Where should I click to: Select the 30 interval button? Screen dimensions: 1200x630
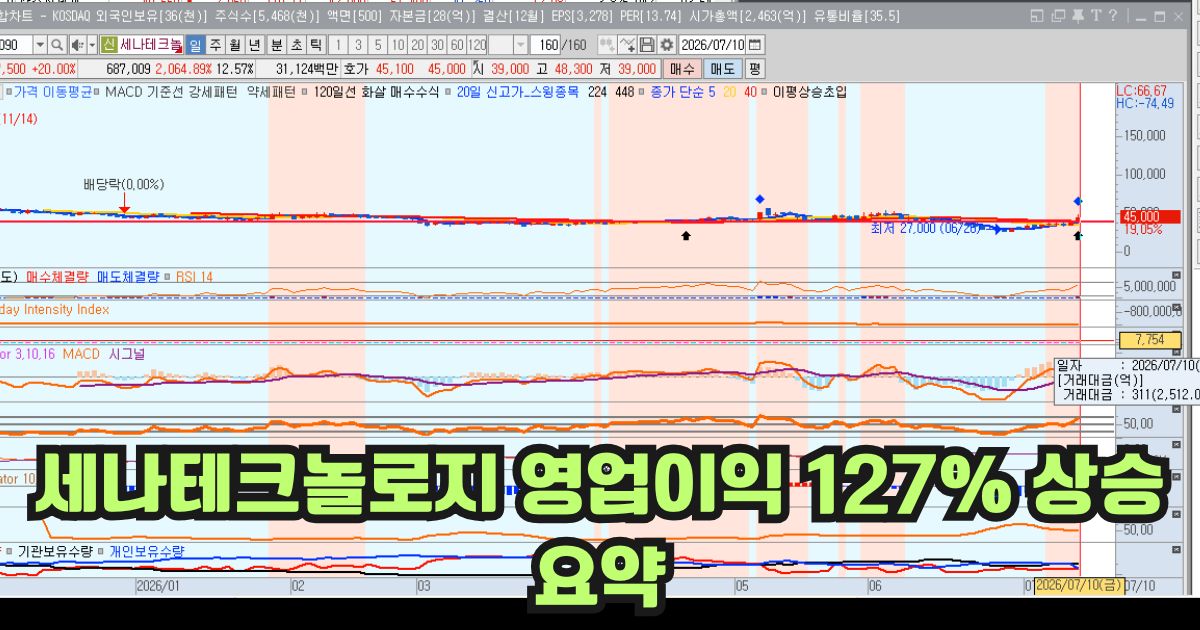tap(438, 45)
